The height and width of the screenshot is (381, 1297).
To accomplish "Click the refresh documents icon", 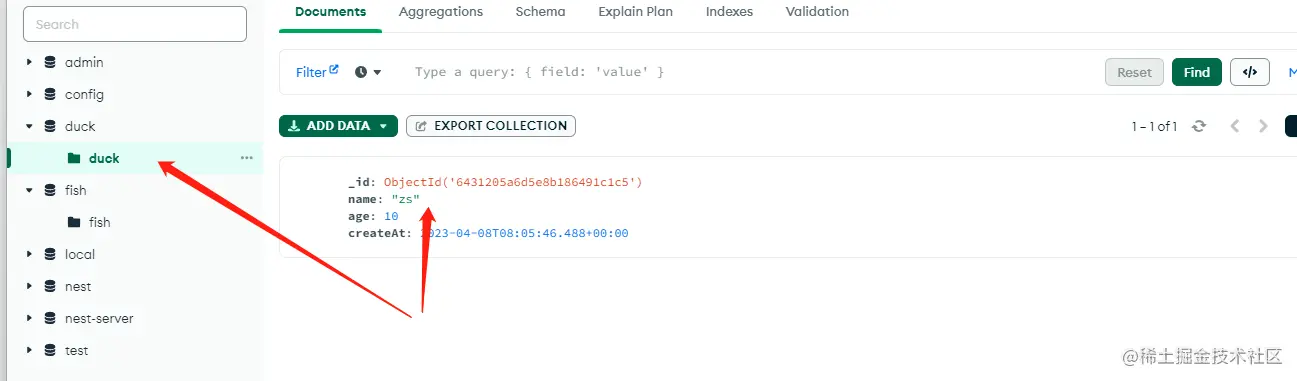I will pyautogui.click(x=1199, y=126).
